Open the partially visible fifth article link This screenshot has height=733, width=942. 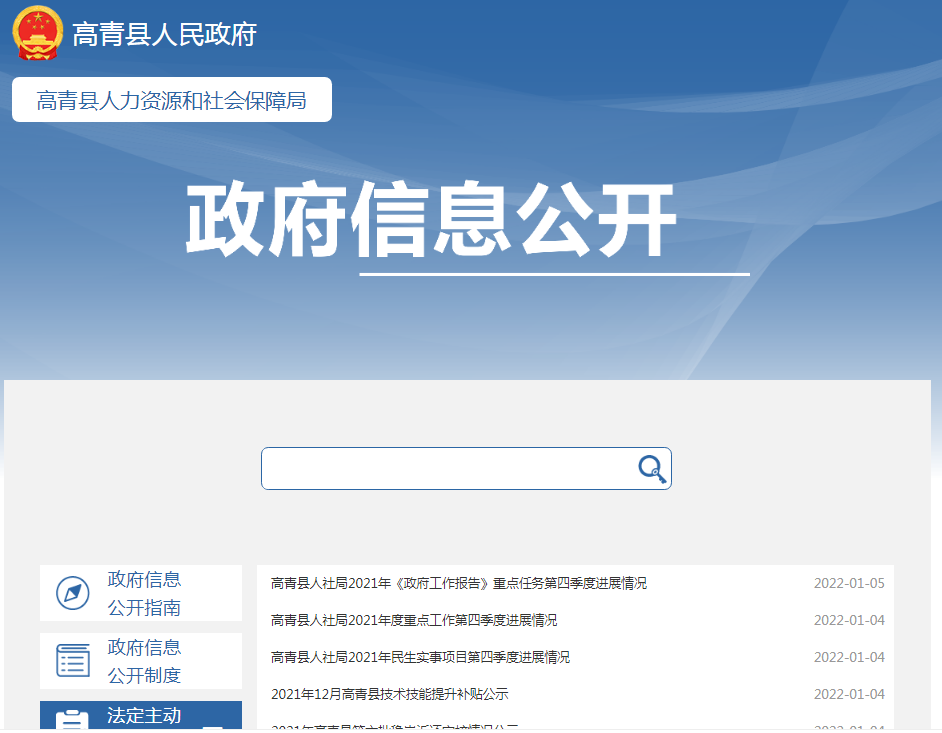pyautogui.click(x=394, y=727)
